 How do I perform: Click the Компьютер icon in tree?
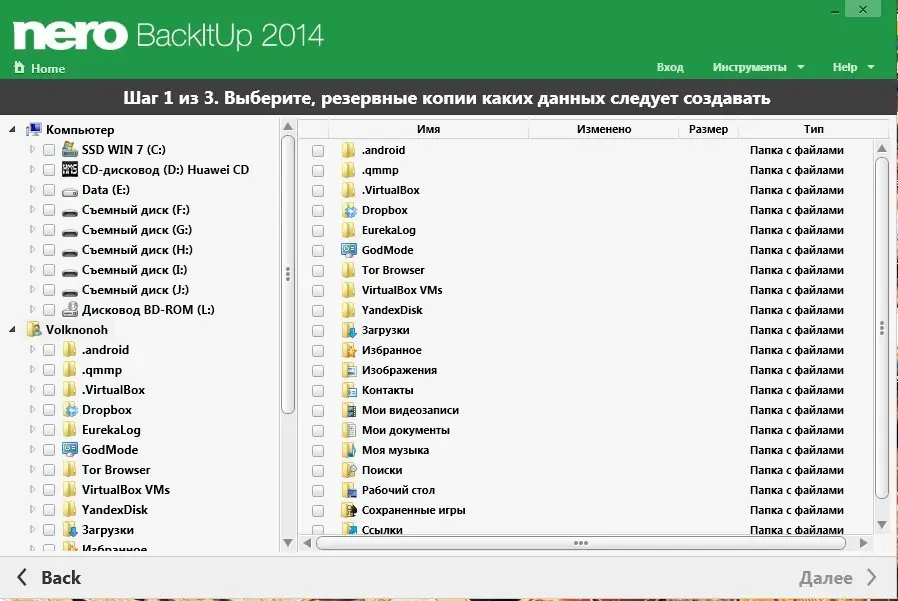pos(34,129)
